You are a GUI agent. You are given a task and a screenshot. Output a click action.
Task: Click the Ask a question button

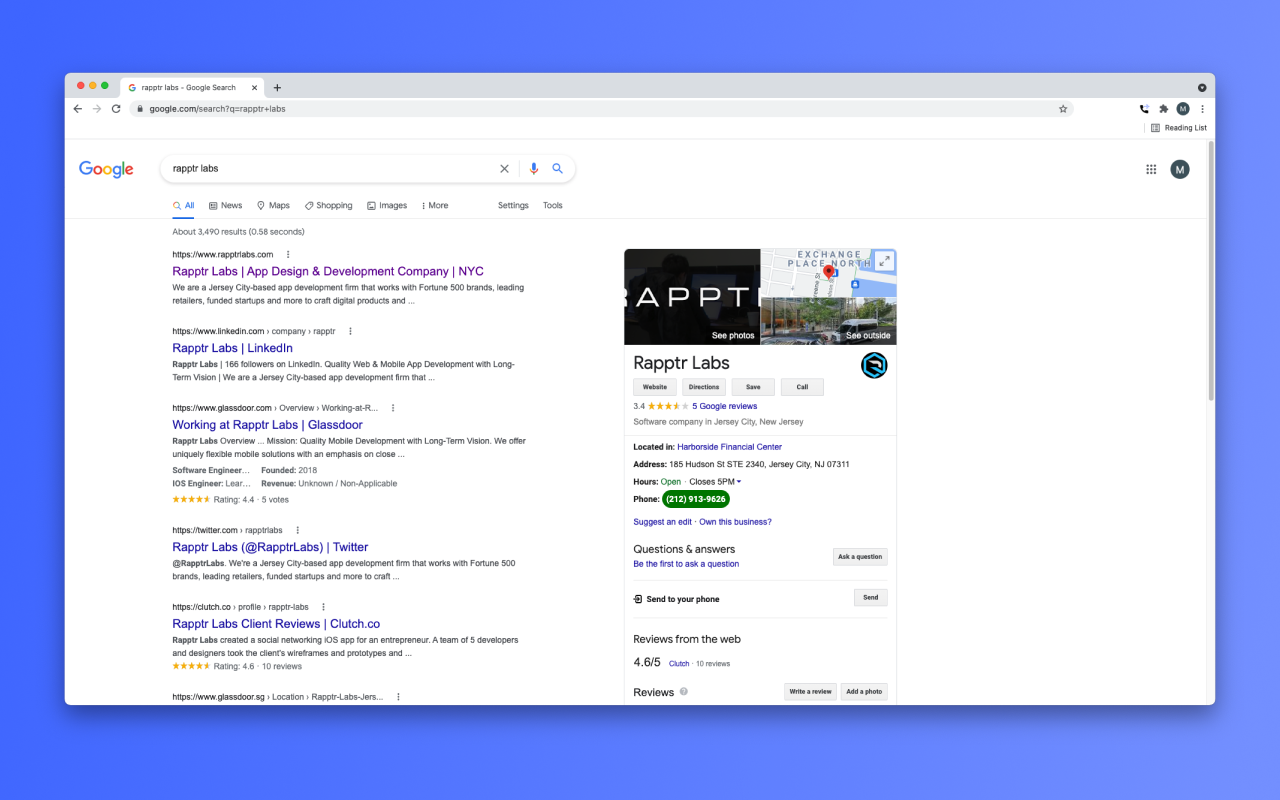(860, 557)
